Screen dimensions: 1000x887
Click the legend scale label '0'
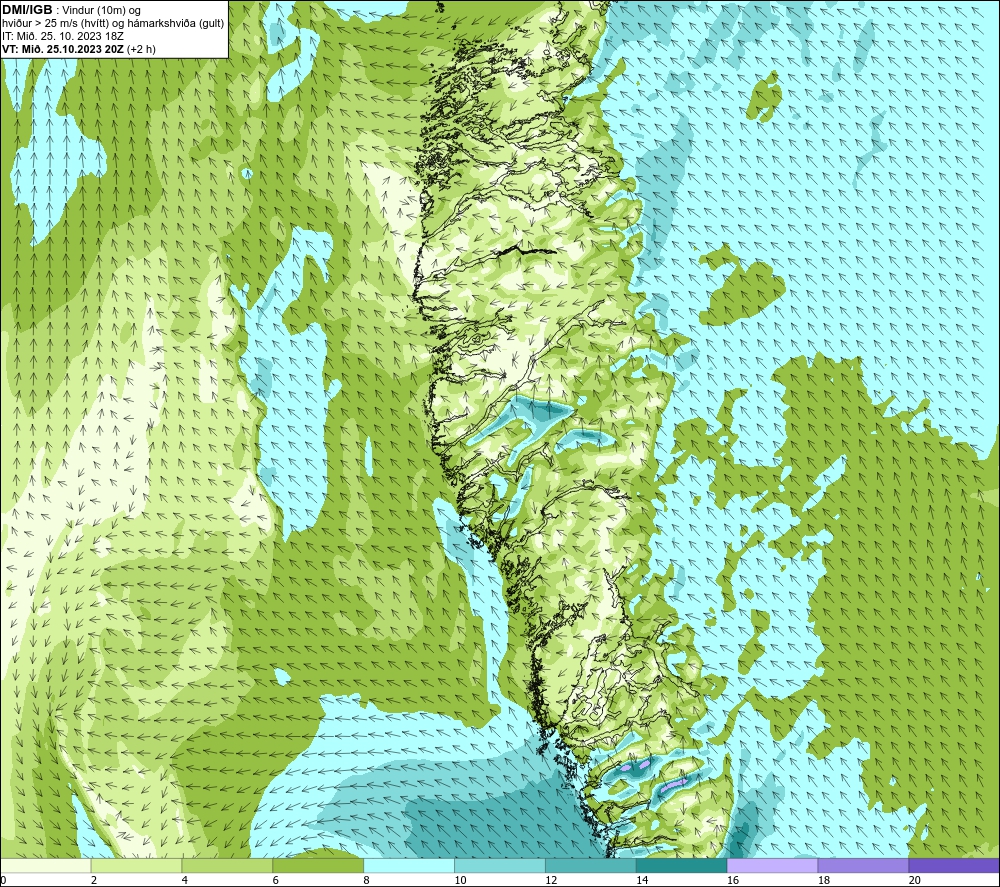click(3, 881)
